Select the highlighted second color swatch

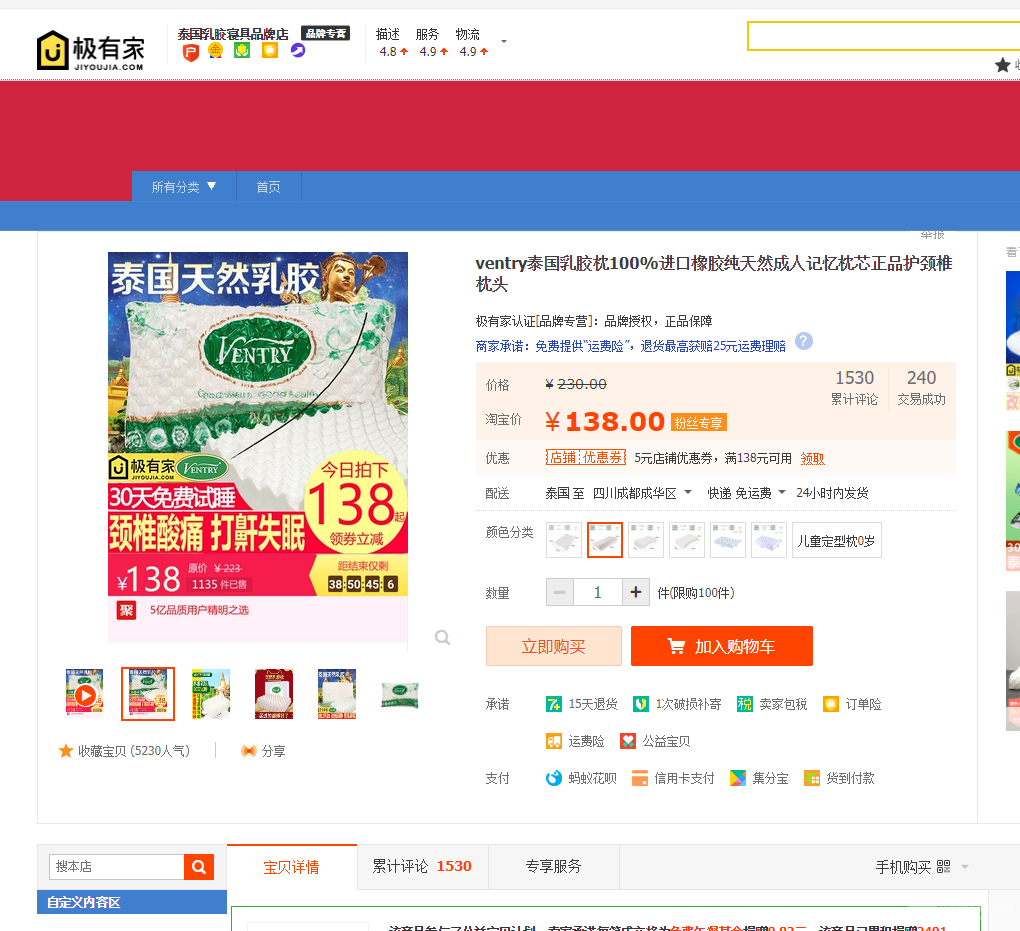pyautogui.click(x=604, y=540)
